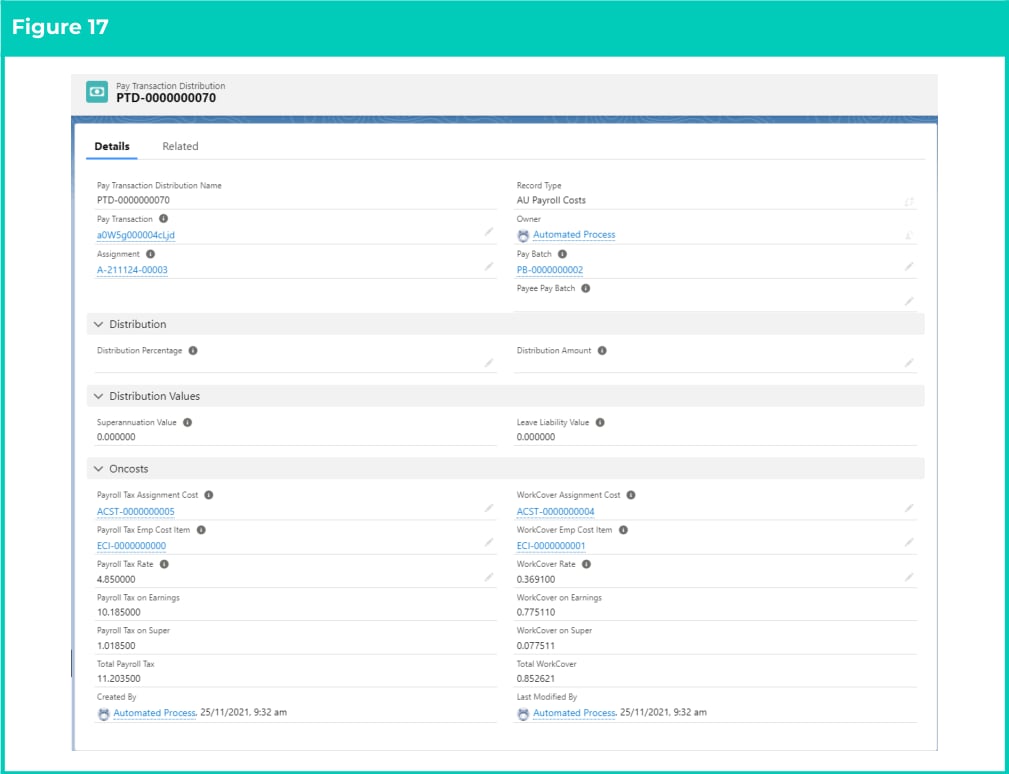1009x774 pixels.
Task: Open Assignment link A-211124-00003
Action: pyautogui.click(x=132, y=270)
